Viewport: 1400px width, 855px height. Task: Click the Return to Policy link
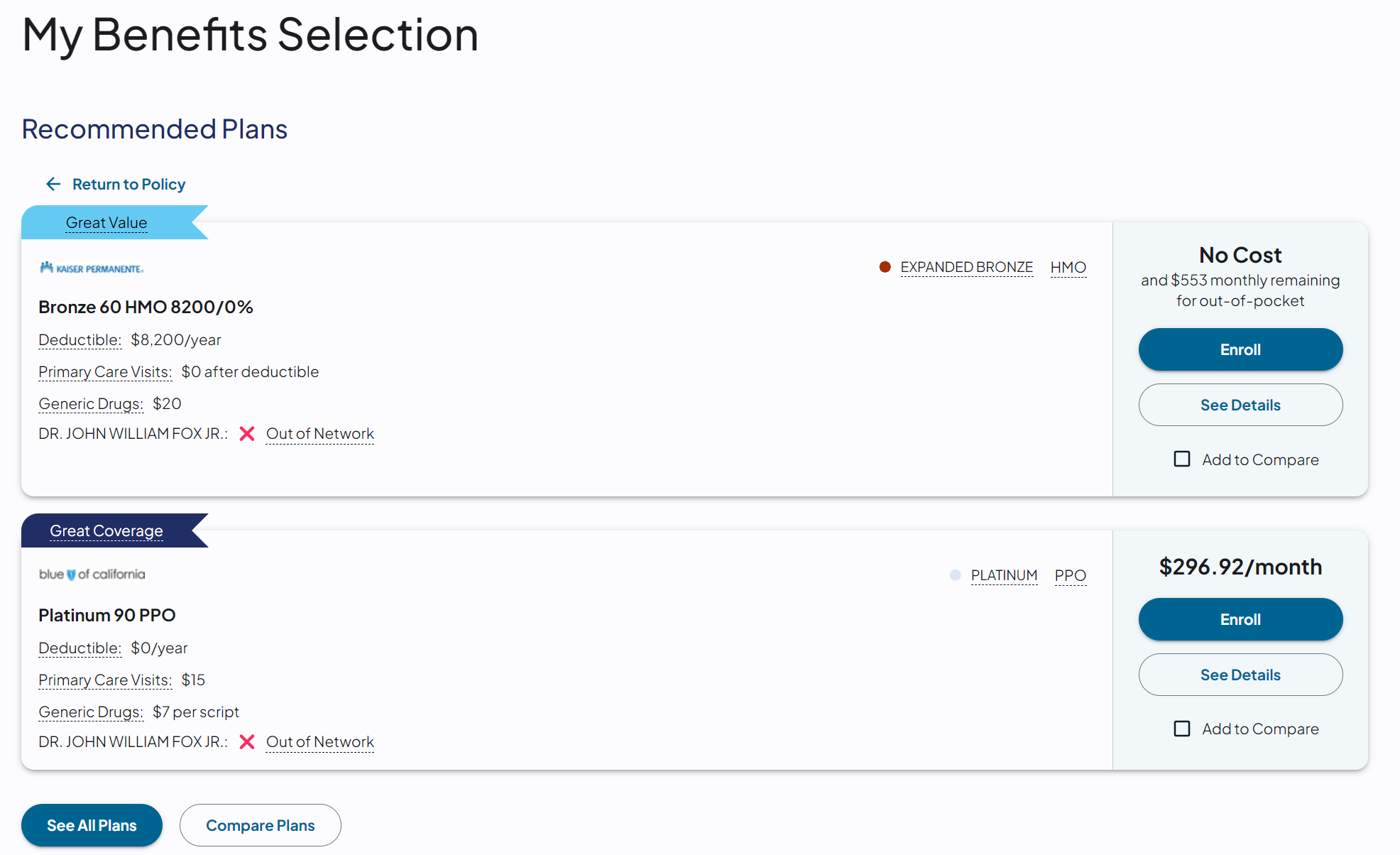tap(128, 185)
